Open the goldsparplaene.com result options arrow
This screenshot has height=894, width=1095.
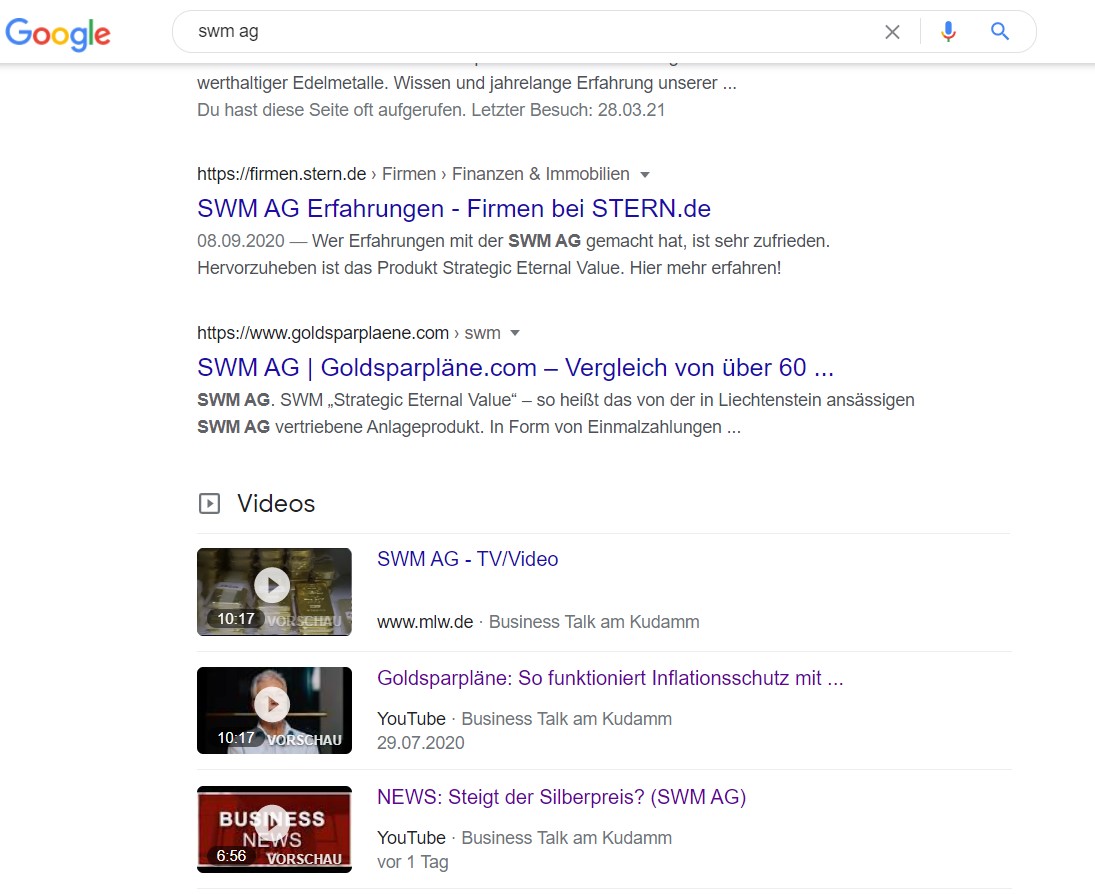pos(515,333)
